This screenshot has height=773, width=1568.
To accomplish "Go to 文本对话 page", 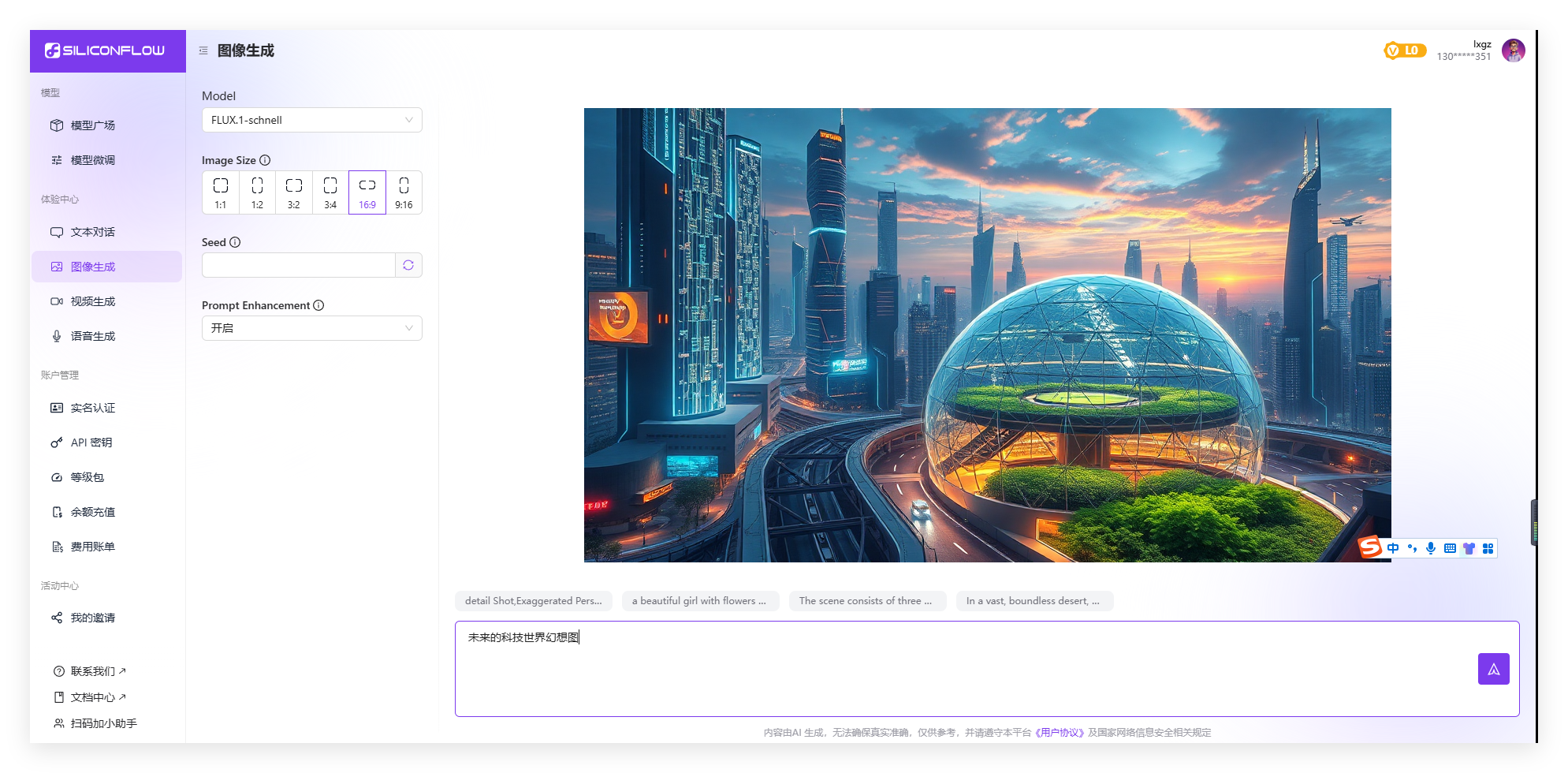I will (106, 232).
